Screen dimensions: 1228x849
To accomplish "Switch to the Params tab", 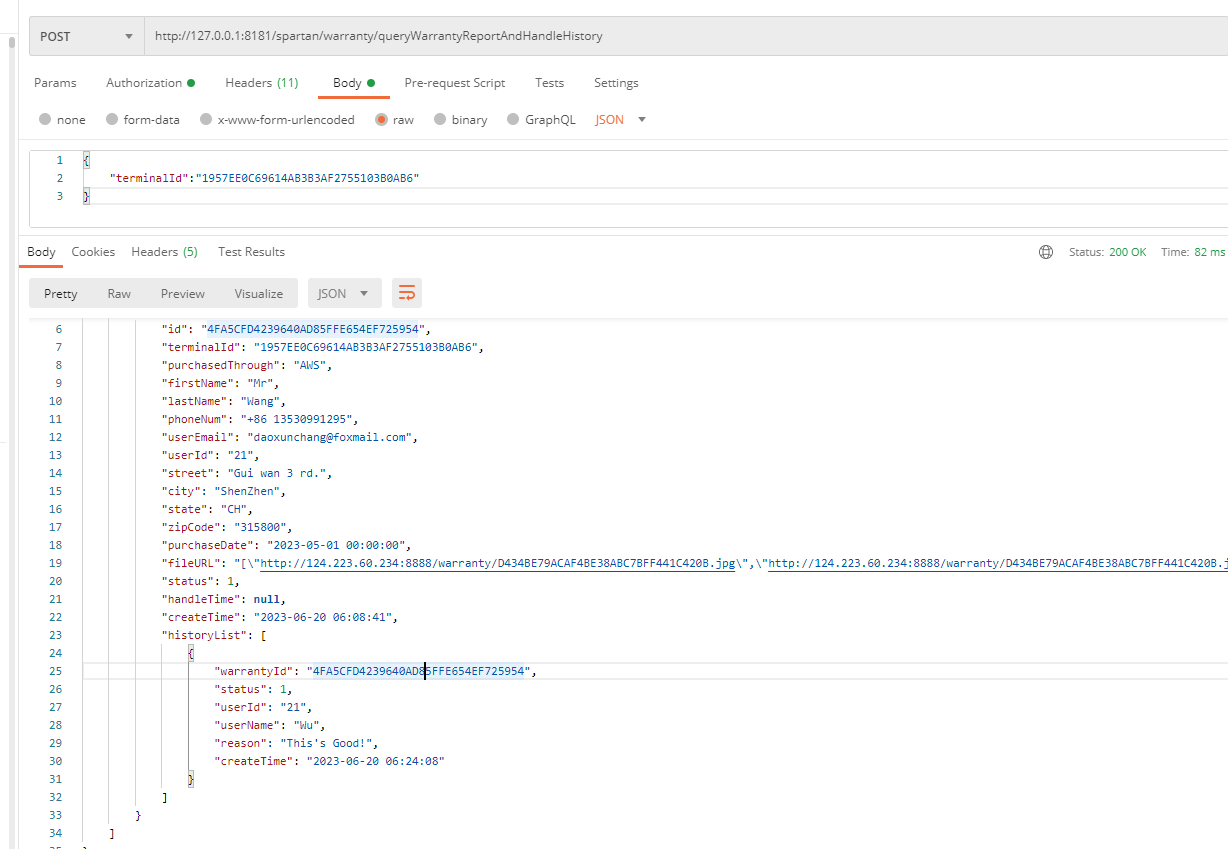I will coord(55,83).
